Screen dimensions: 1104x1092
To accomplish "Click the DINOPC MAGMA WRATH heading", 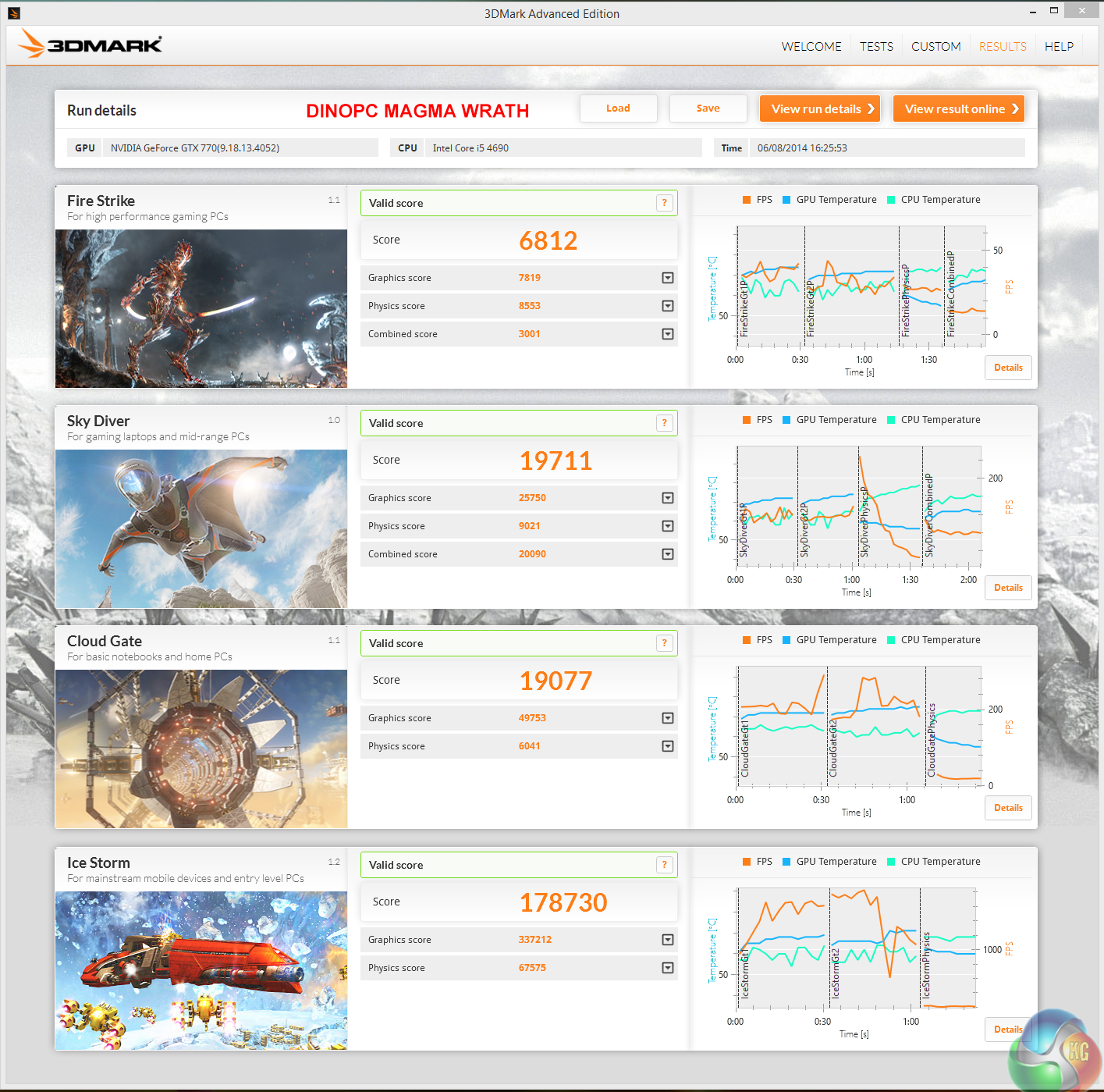I will 417,111.
